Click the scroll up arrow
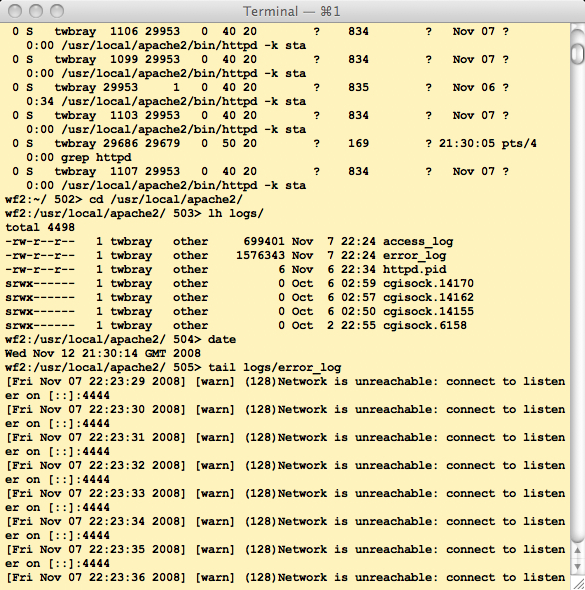Viewport: 585px width, 590px height. pos(577,551)
